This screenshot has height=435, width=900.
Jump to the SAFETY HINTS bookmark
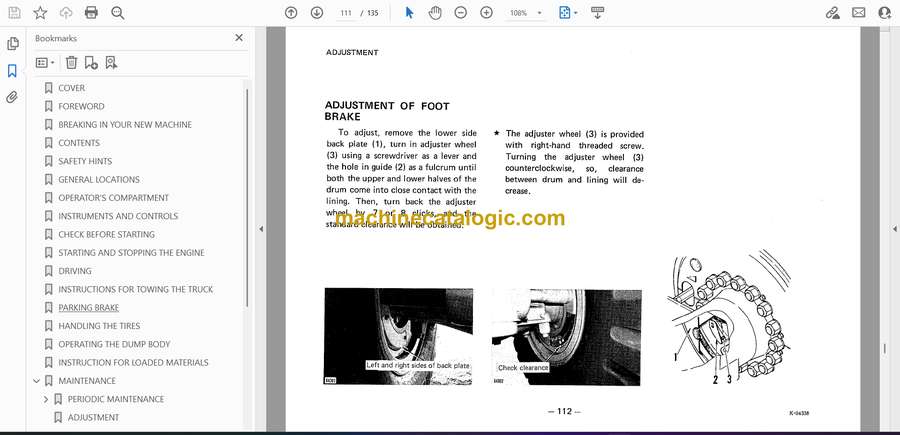tap(85, 161)
